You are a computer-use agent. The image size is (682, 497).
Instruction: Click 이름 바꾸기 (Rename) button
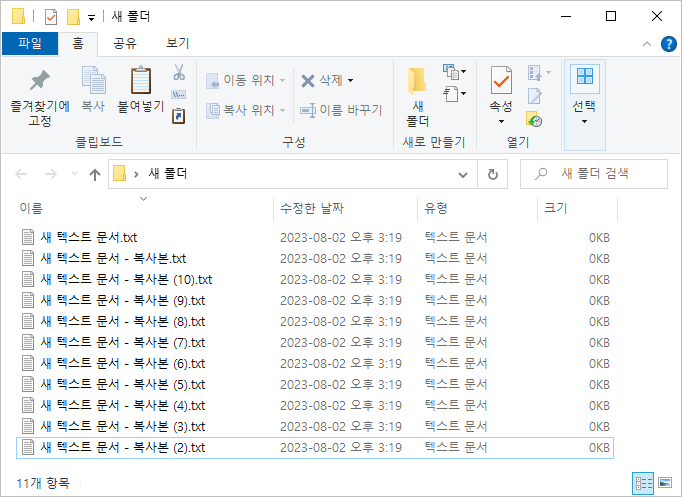coord(341,110)
